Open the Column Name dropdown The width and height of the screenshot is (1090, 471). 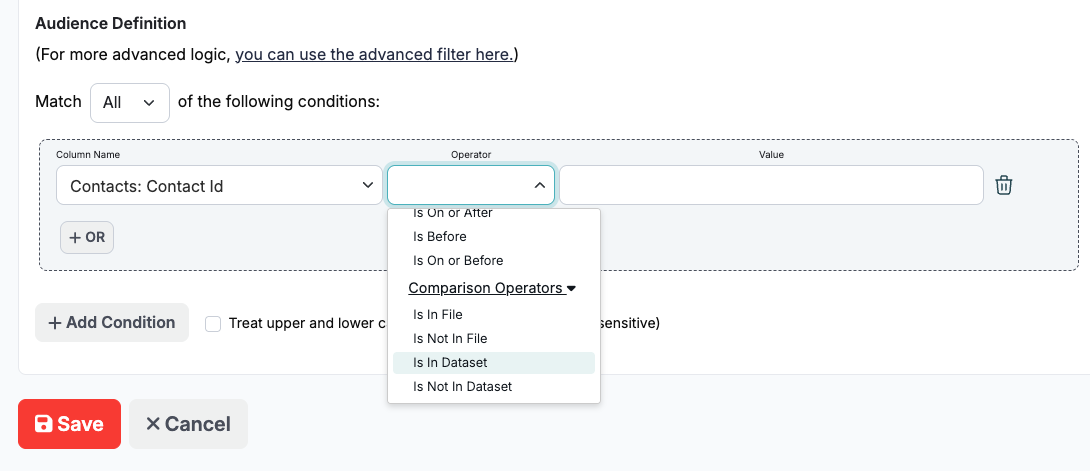(x=219, y=185)
